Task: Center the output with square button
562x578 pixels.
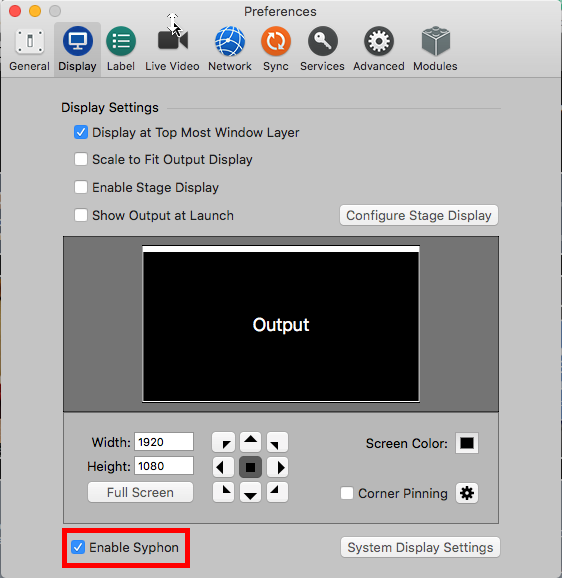Action: 251,467
